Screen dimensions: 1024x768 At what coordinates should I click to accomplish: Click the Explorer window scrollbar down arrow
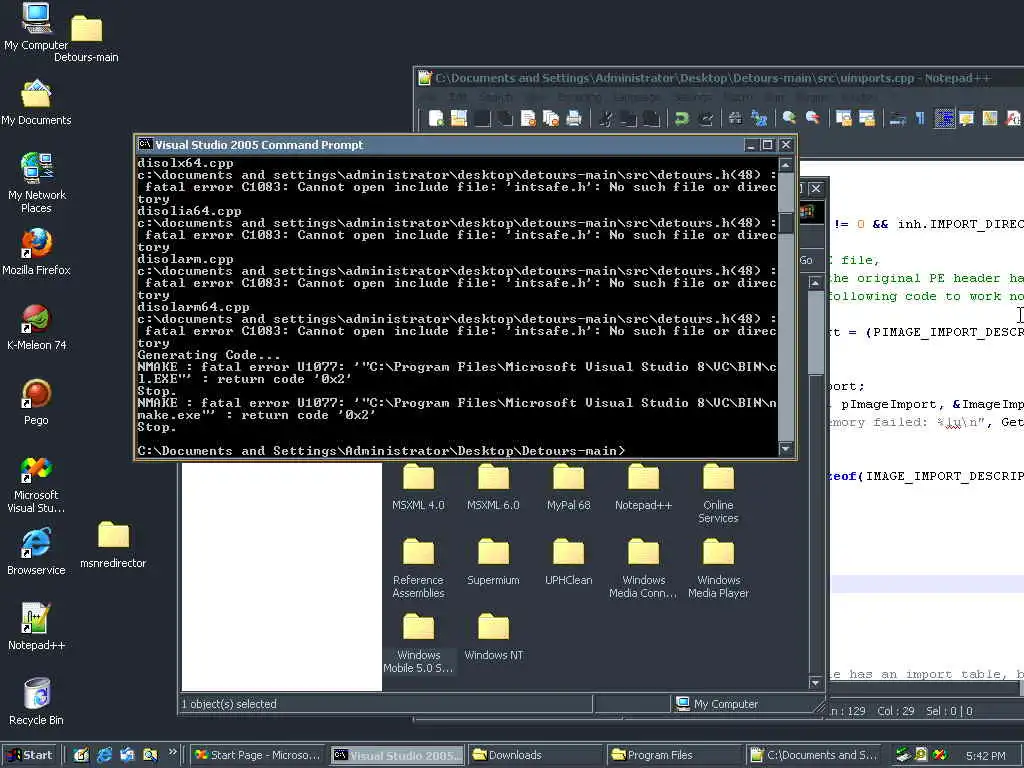click(815, 682)
